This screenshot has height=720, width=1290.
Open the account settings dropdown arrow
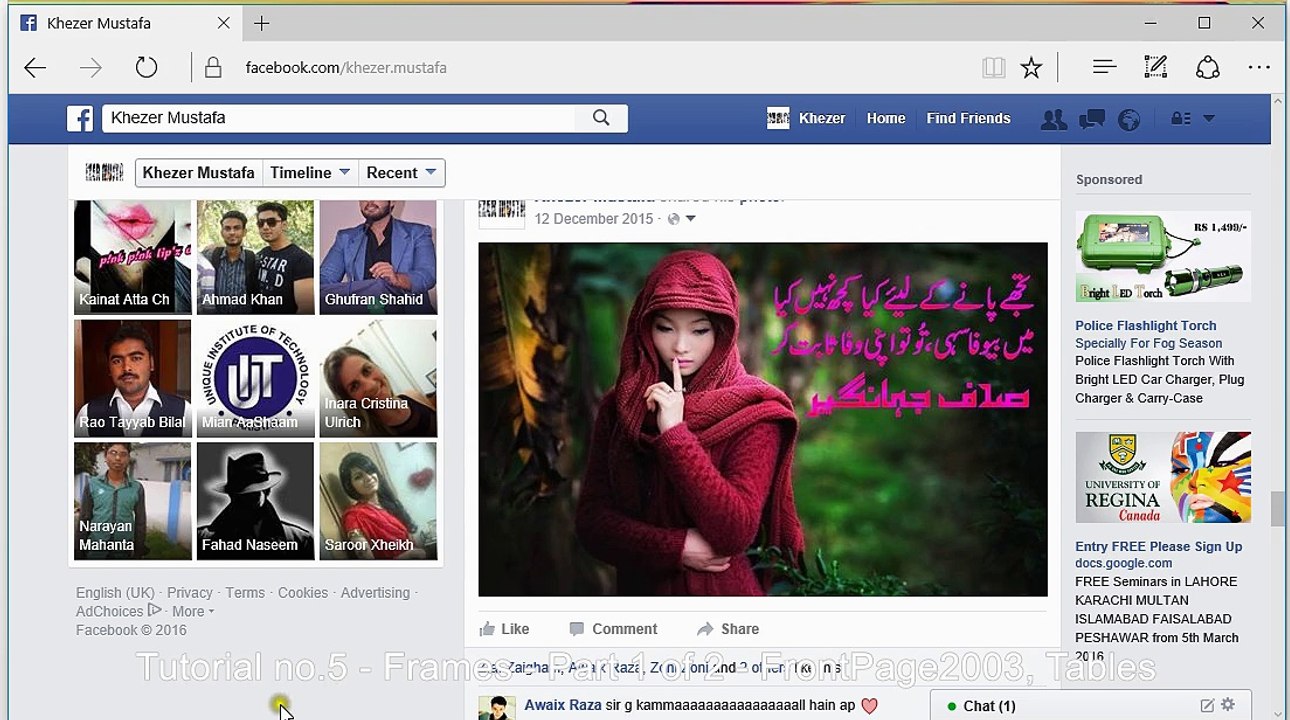[1208, 118]
